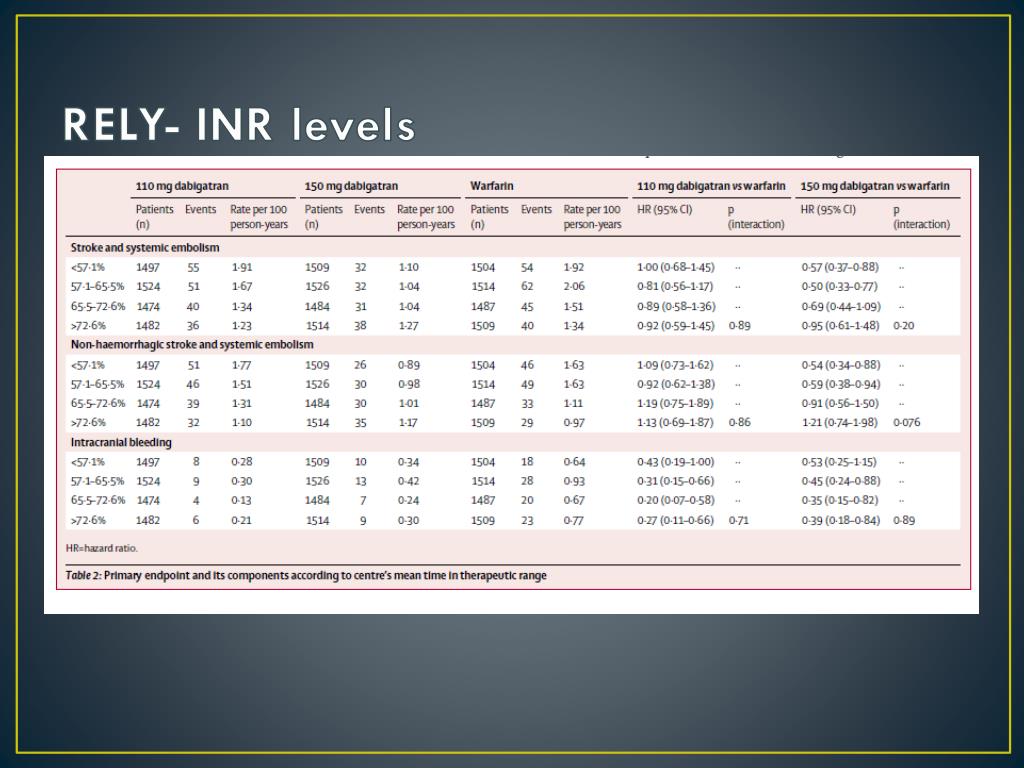This screenshot has width=1024, height=768.
Task: Select hazard ratio "0·20 (0·07–0·58)"
Action: coord(676,500)
